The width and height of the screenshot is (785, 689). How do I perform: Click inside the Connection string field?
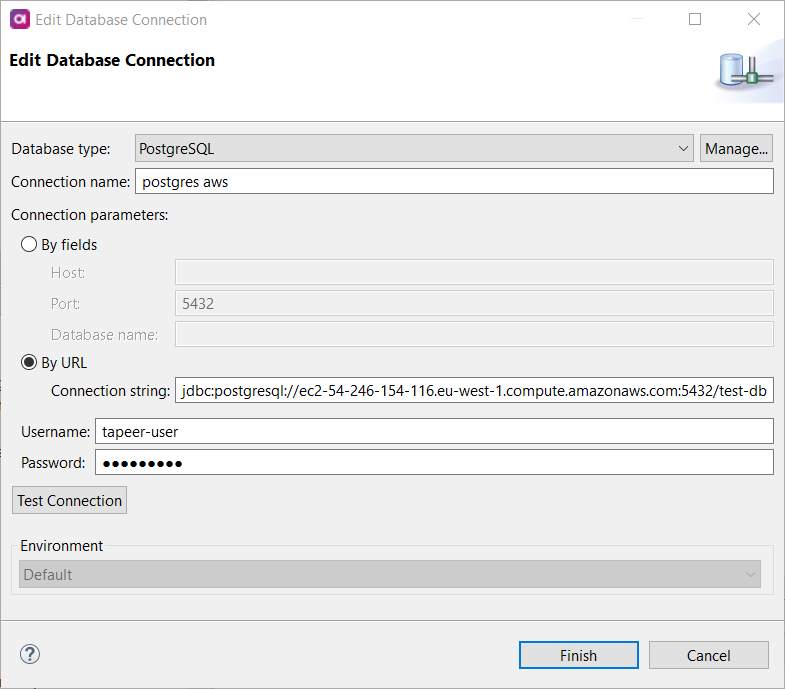coord(474,391)
